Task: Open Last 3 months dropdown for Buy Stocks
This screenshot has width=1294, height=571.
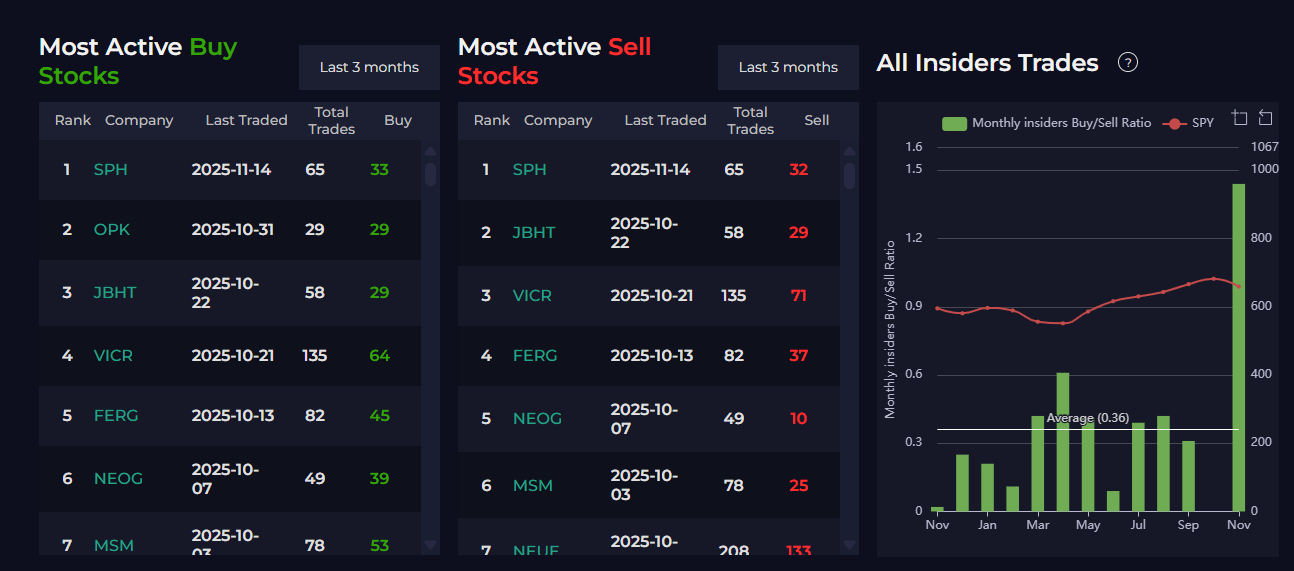Action: point(369,67)
